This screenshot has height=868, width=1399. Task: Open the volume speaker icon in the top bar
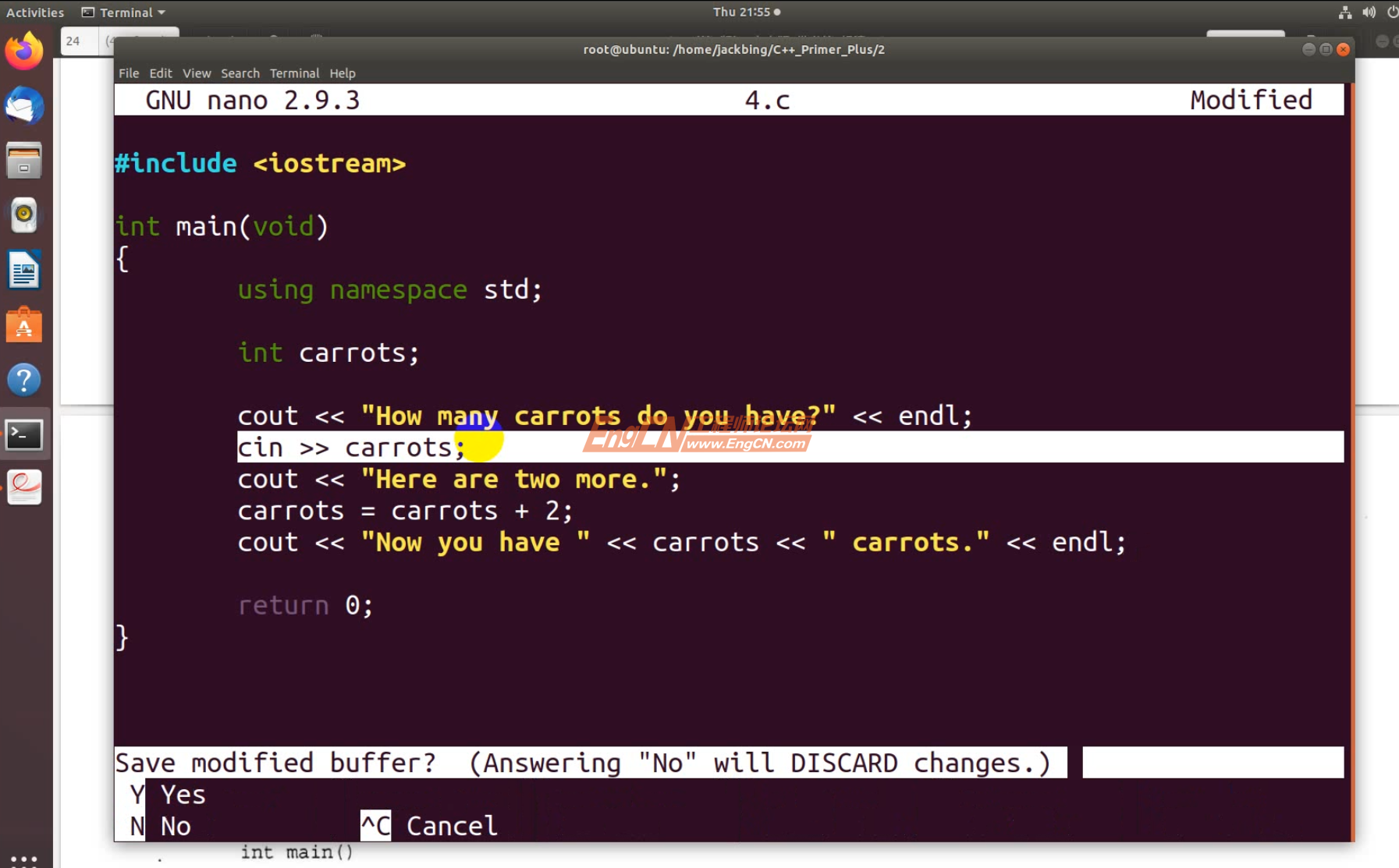1370,12
